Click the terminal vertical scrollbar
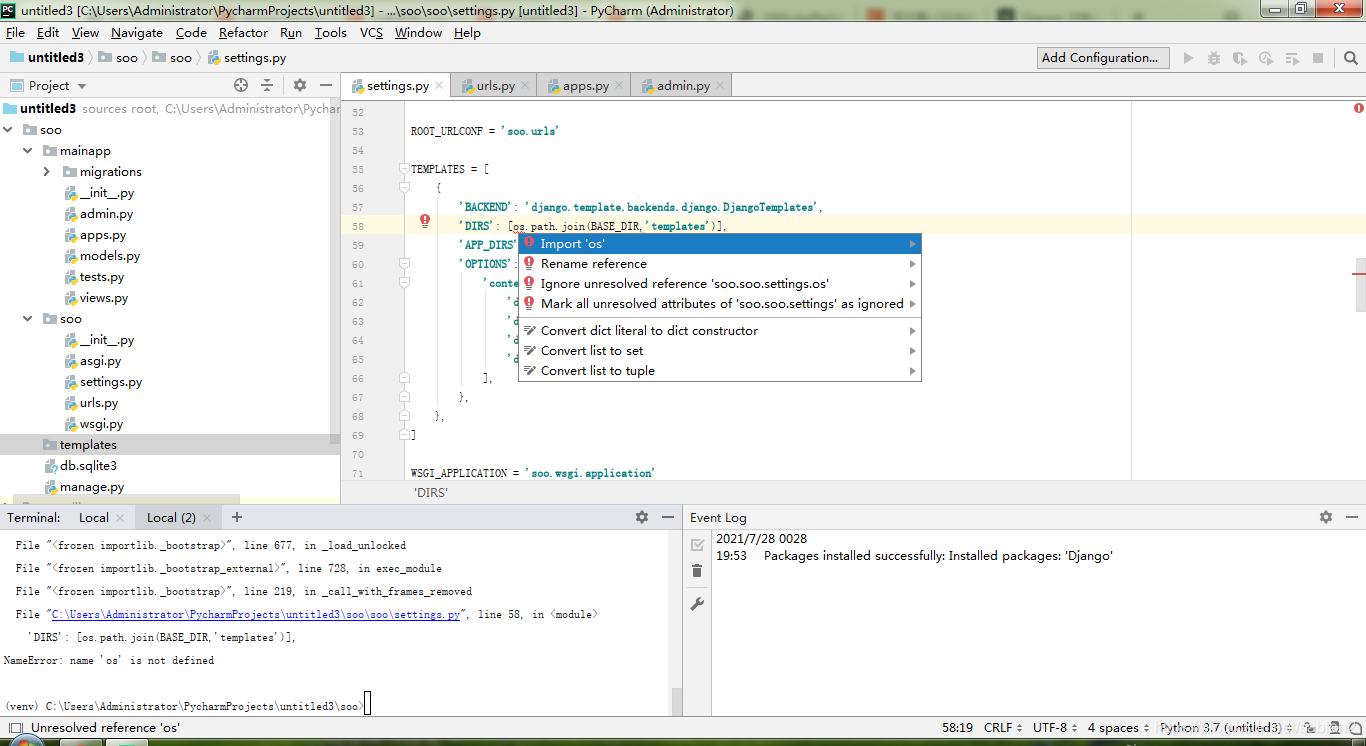This screenshot has width=1366, height=746. coord(677,701)
